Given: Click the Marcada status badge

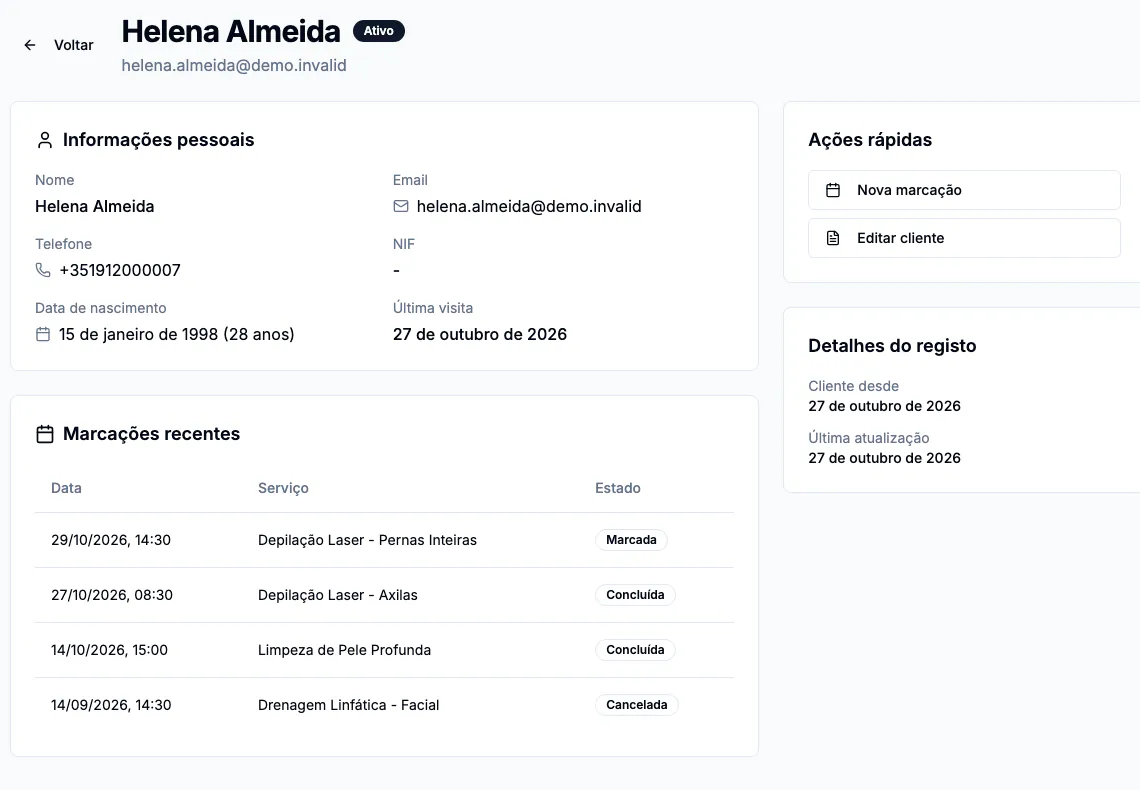Looking at the screenshot, I should click(x=631, y=540).
